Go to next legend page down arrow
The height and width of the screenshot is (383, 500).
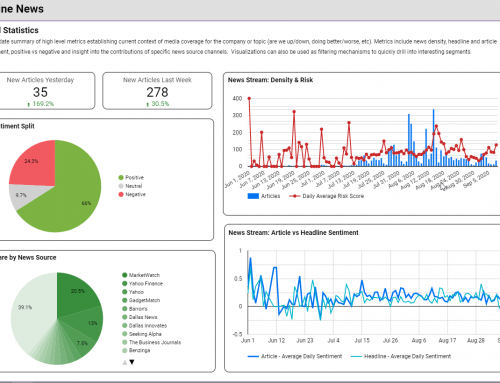coord(132,362)
